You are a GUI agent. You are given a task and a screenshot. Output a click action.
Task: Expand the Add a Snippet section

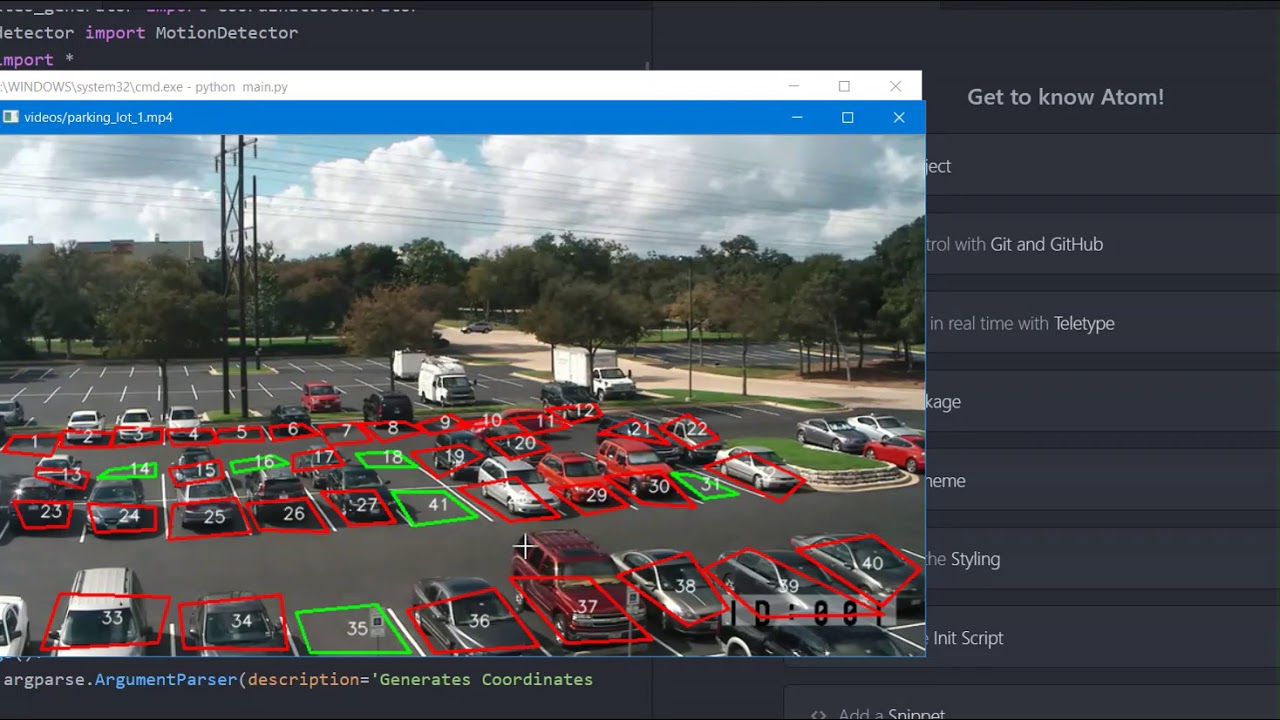coord(1032,705)
